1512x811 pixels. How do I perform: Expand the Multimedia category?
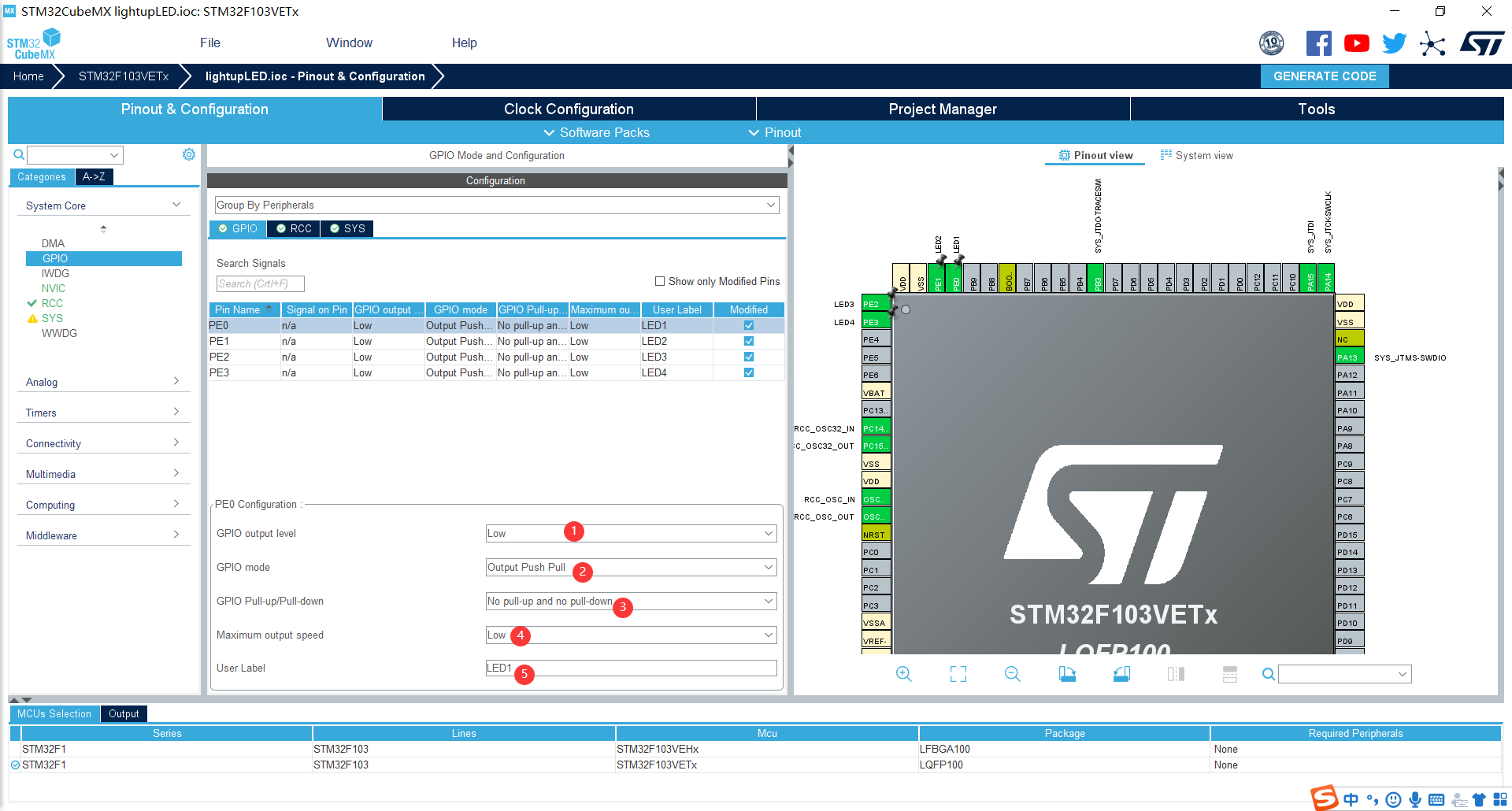click(x=103, y=474)
